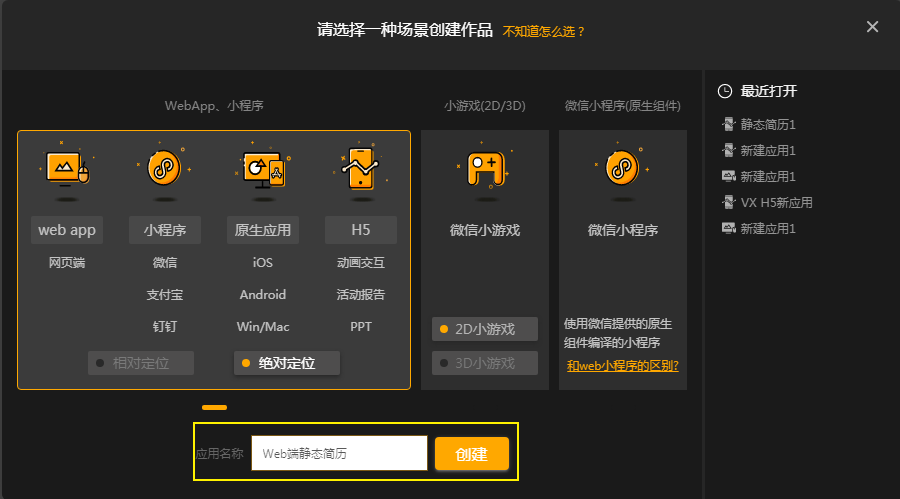Click the 原生应用 label button
Viewport: 900px width, 499px height.
tap(263, 230)
